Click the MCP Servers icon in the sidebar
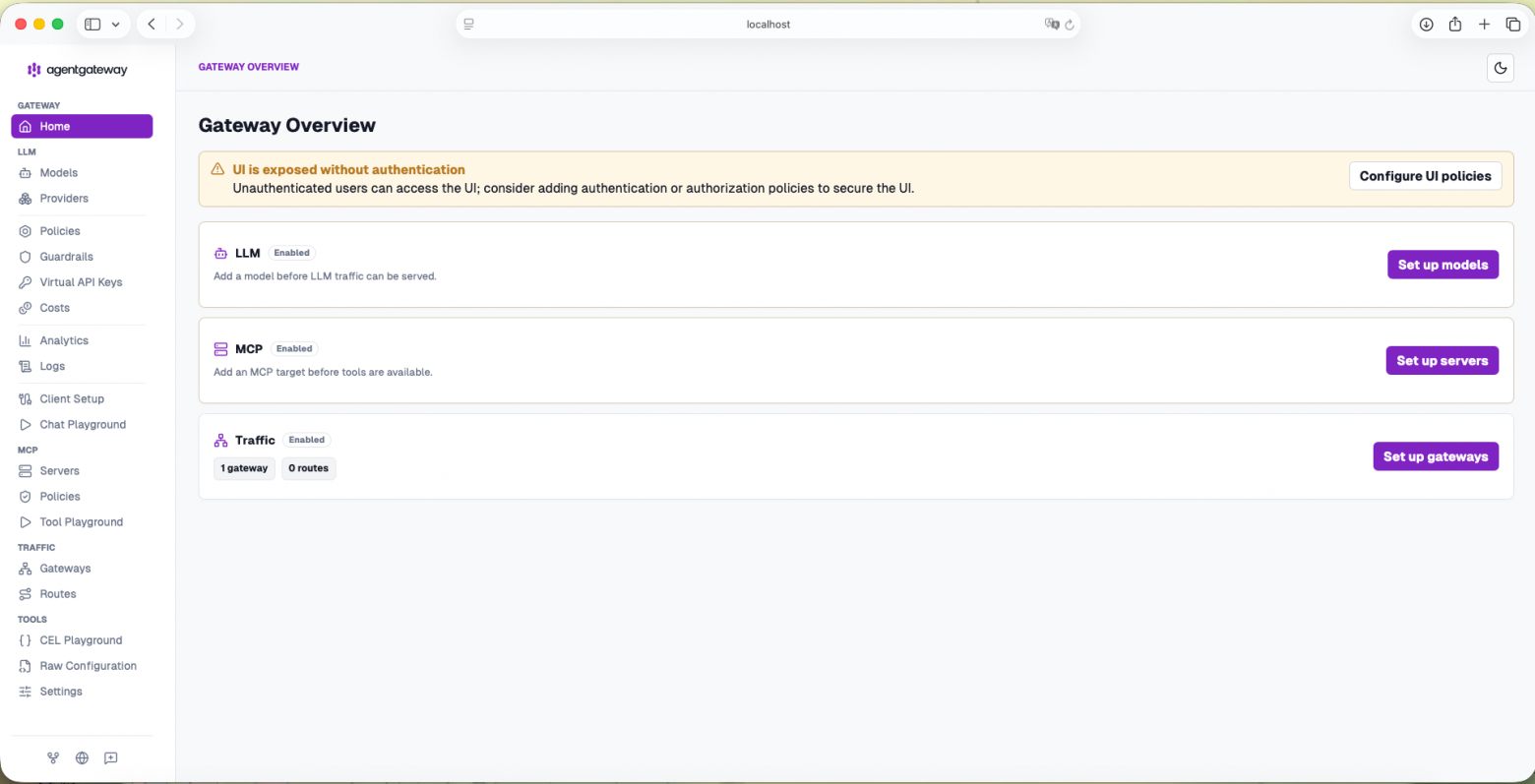Viewport: 1535px width, 784px height. pos(26,470)
